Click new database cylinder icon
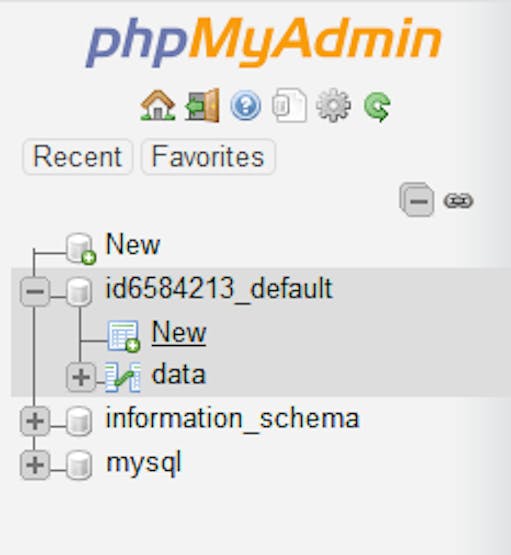The height and width of the screenshot is (555, 511). (81, 248)
